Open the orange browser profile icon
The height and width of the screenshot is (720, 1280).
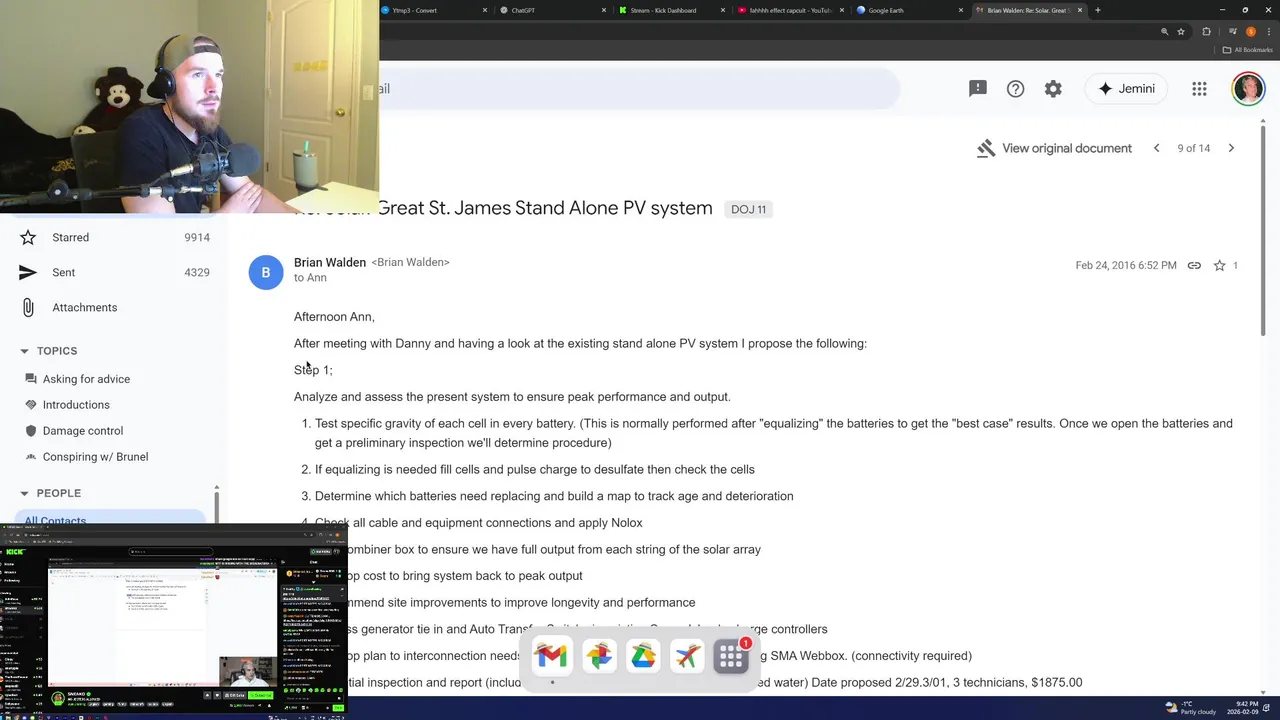pyautogui.click(x=1250, y=32)
